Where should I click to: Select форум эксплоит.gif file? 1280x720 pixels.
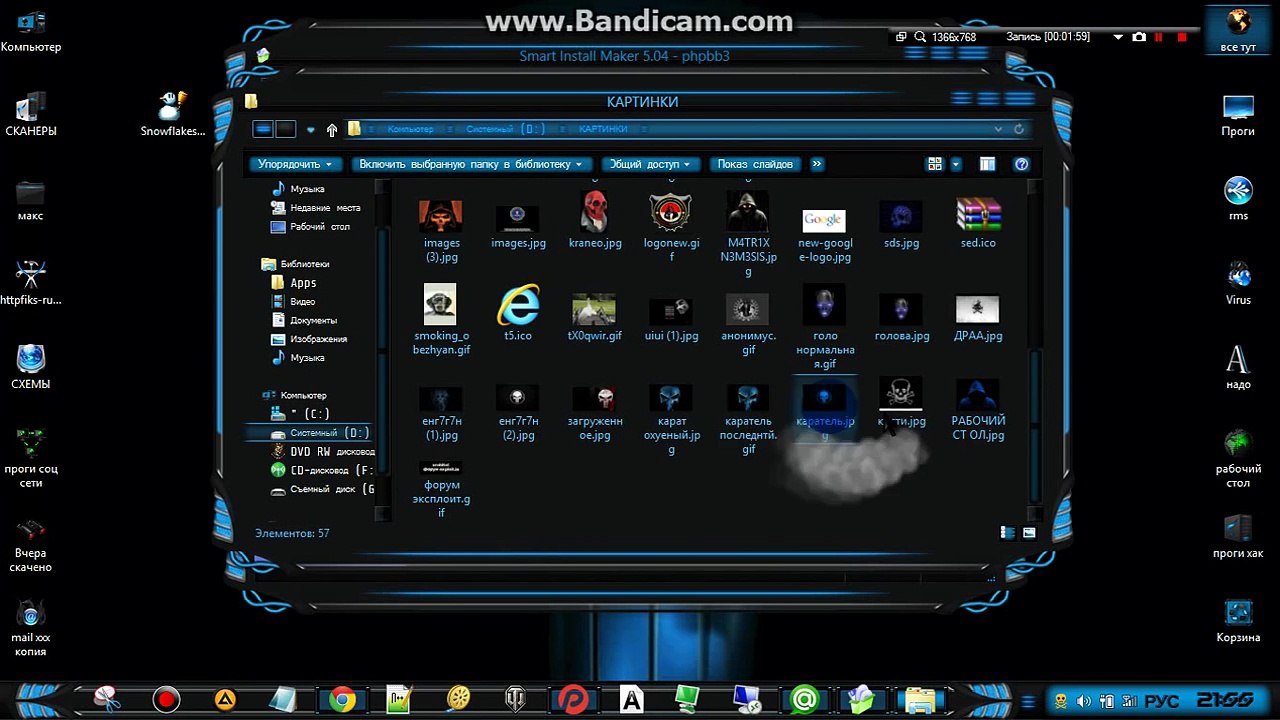[441, 490]
